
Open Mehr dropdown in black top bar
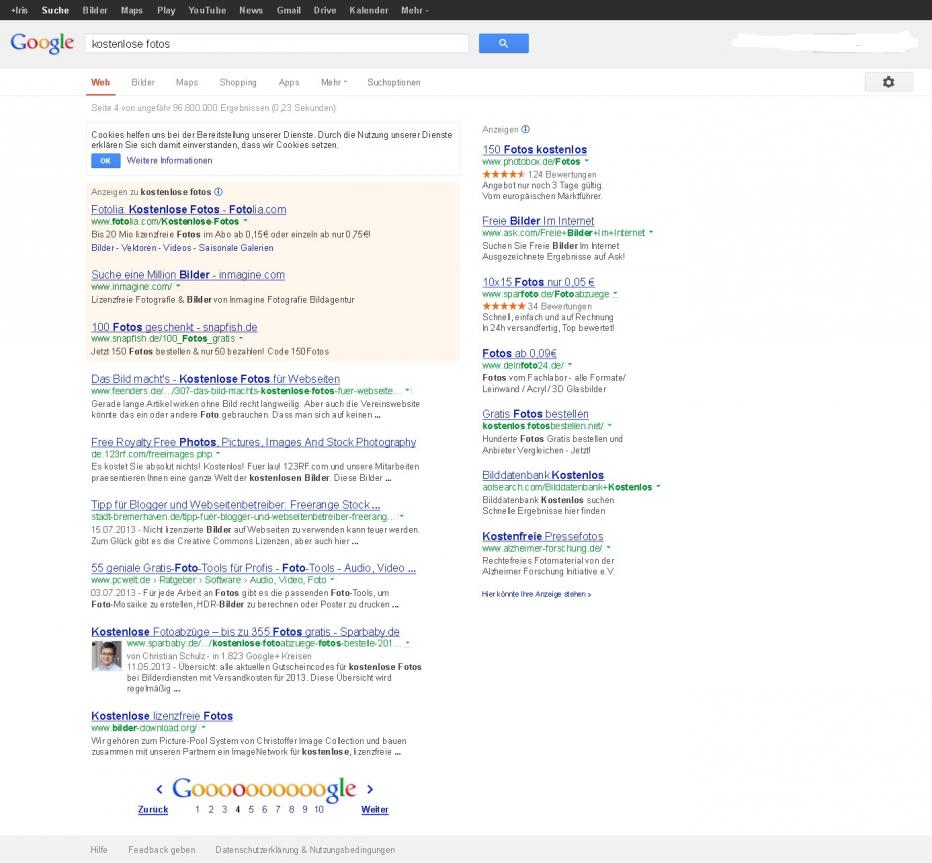tap(414, 10)
